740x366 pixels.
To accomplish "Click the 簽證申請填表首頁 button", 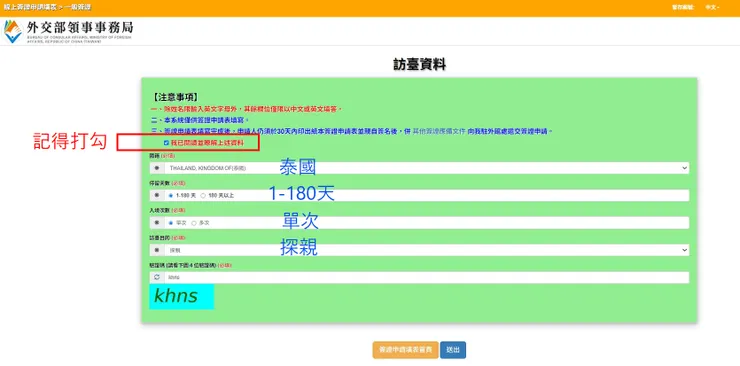I will [x=405, y=350].
